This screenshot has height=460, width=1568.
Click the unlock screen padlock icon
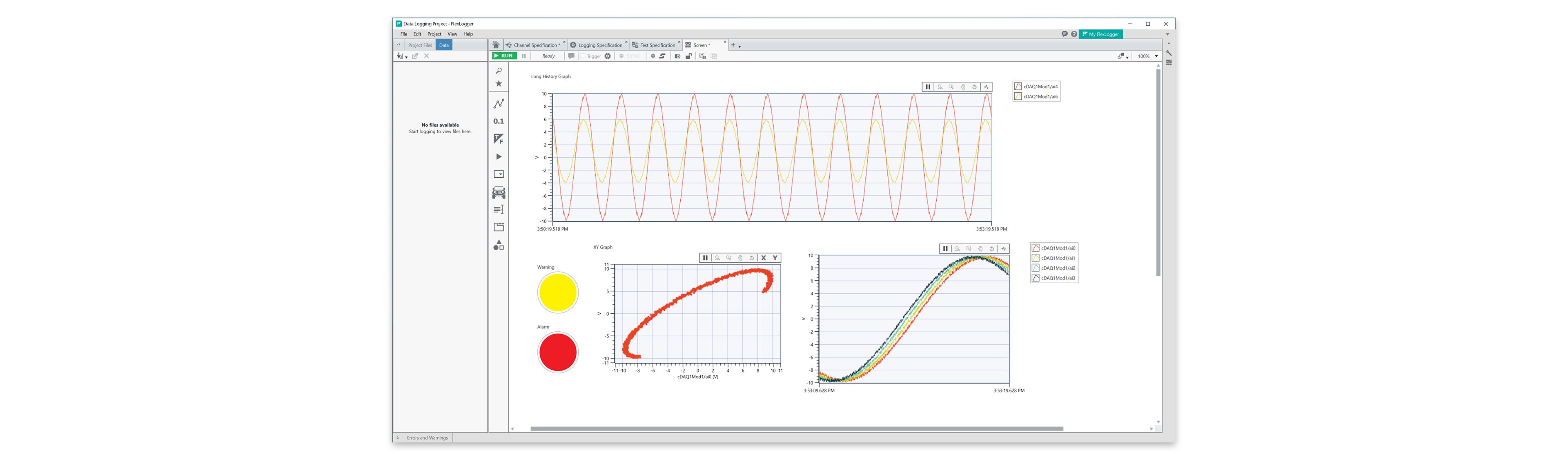point(688,56)
